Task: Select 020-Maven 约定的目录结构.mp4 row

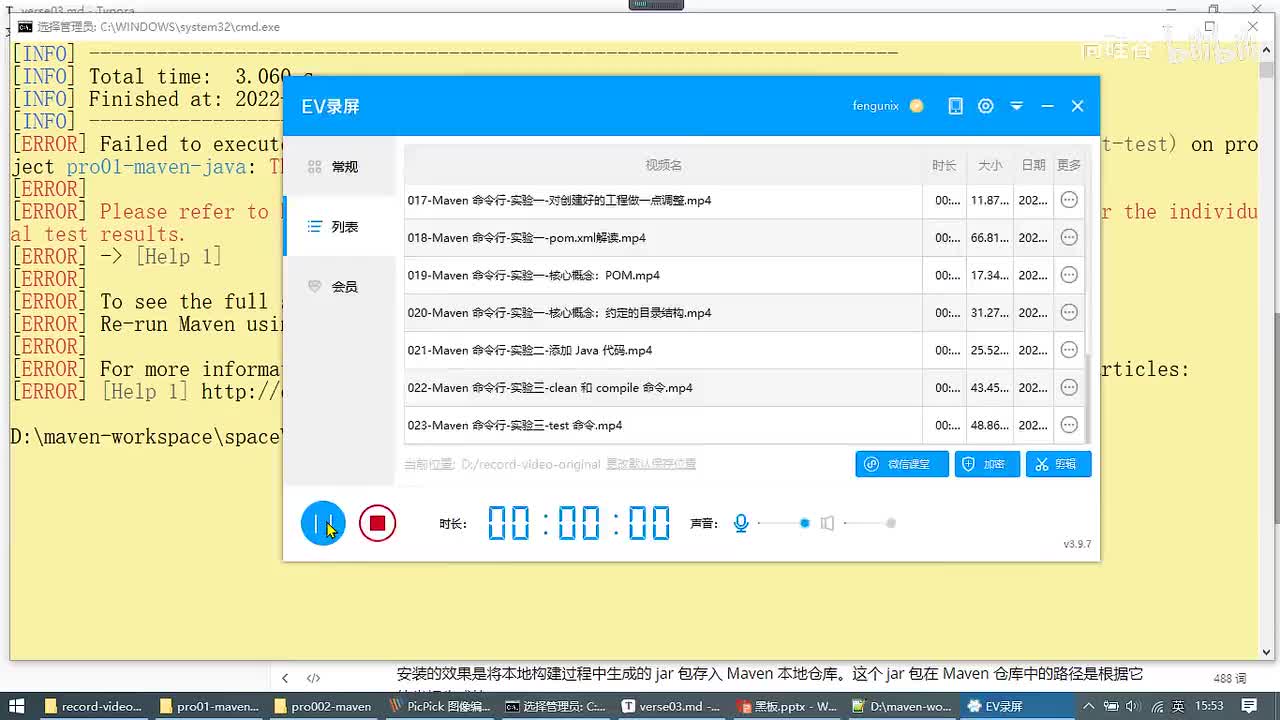Action: (744, 313)
